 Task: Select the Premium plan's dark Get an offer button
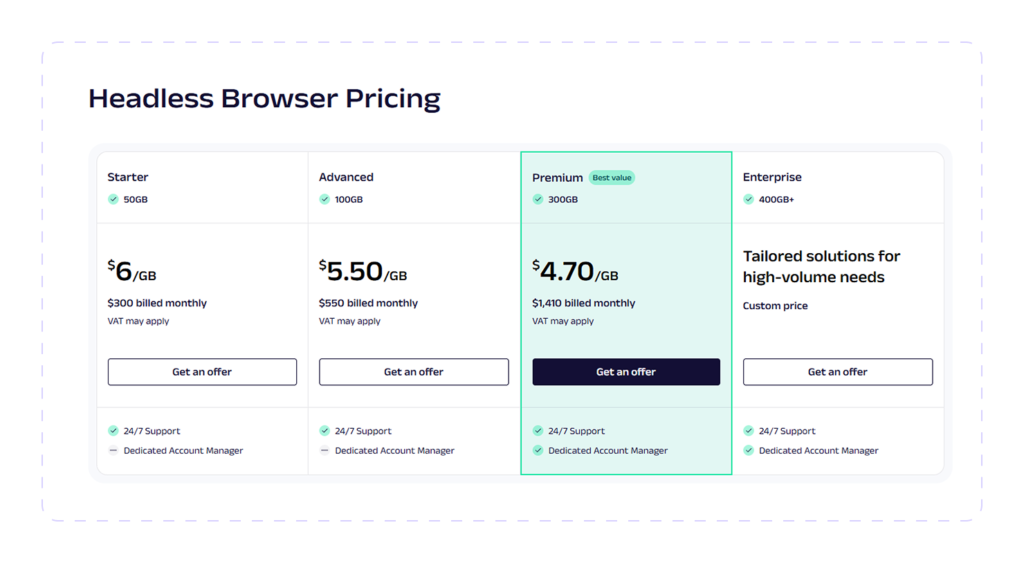tap(626, 372)
